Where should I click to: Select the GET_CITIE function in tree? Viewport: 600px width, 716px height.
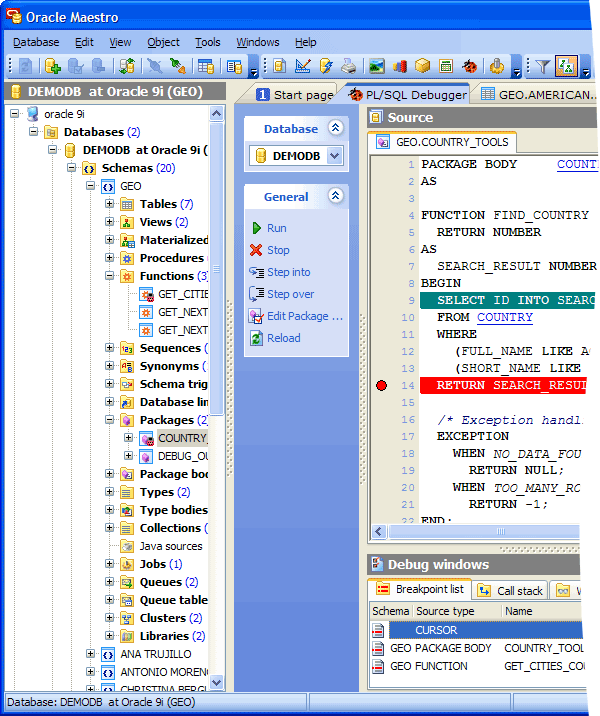pos(183,294)
